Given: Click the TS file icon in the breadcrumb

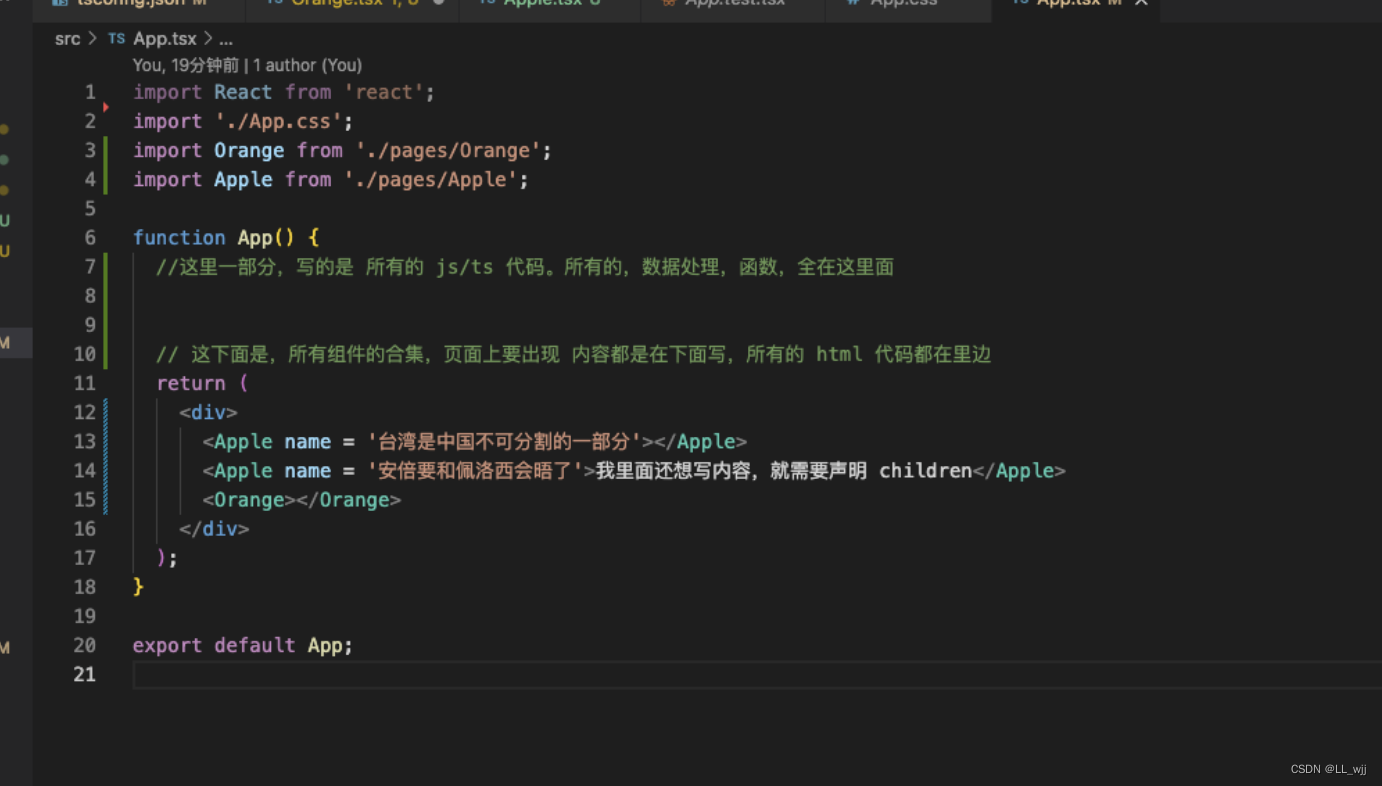Looking at the screenshot, I should [x=117, y=39].
